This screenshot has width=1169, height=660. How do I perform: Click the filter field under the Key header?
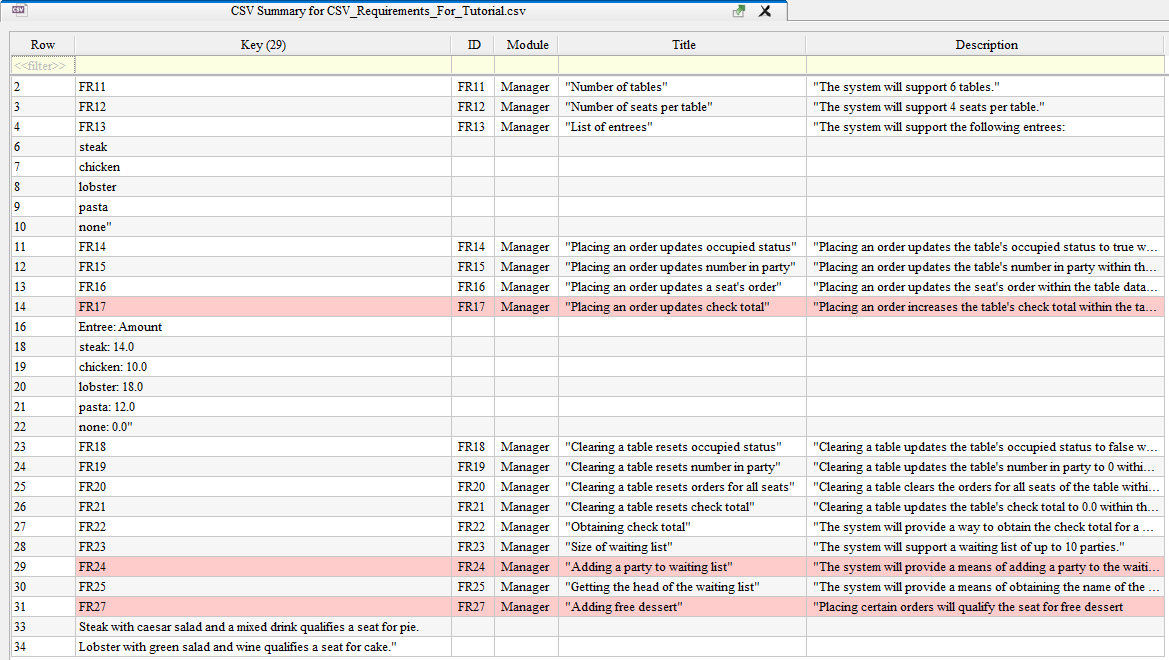tap(262, 64)
